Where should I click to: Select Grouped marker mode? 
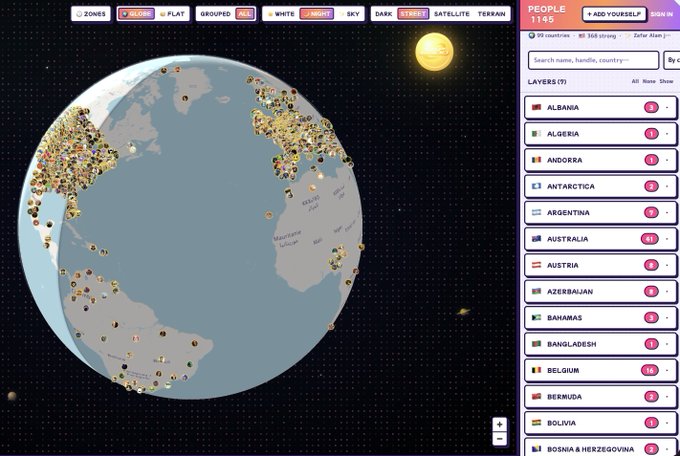pyautogui.click(x=216, y=14)
